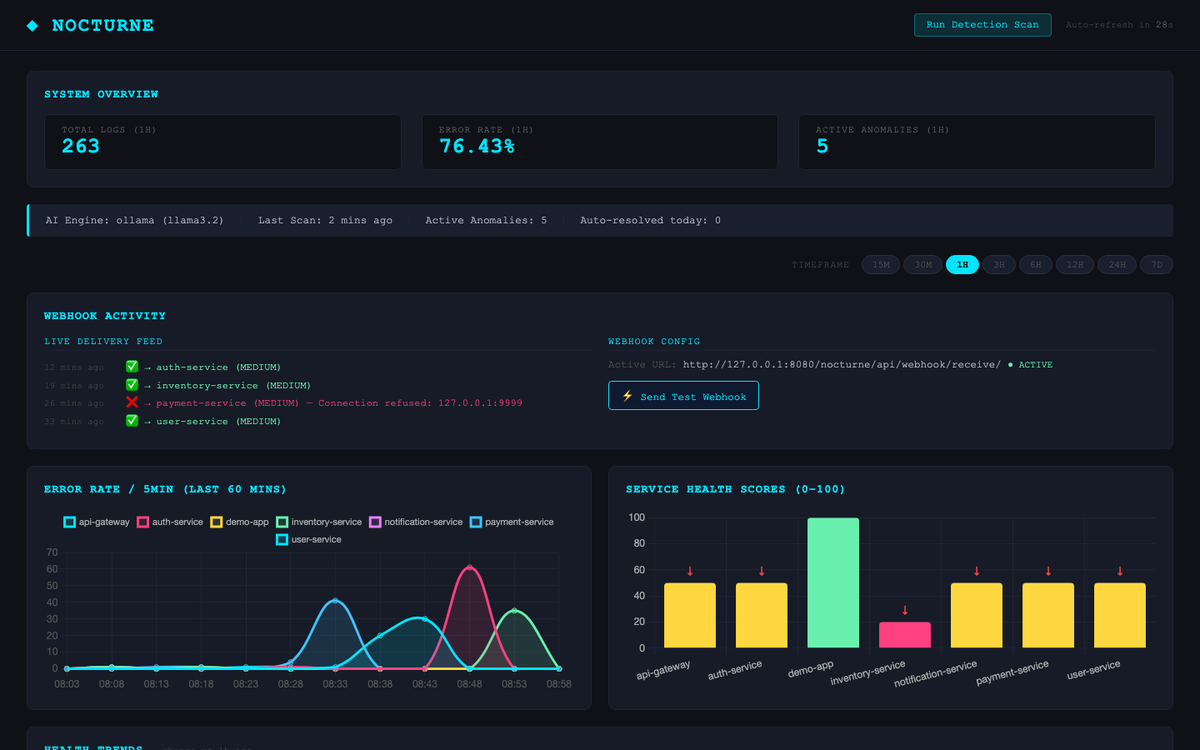The height and width of the screenshot is (750, 1200).
Task: Click the green checkmark for user-service delivery
Action: (132, 421)
